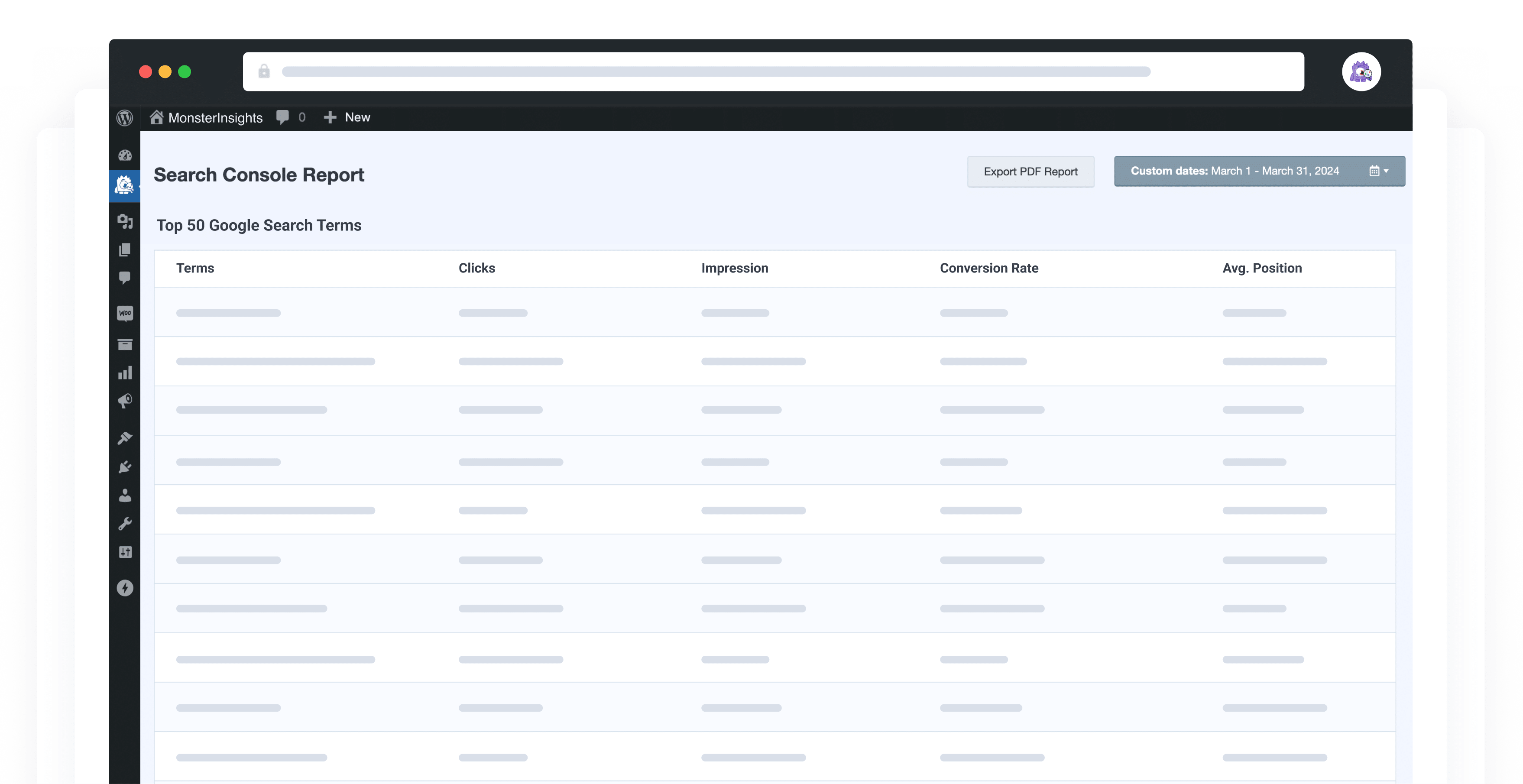This screenshot has height=784, width=1523.
Task: Open the Appearance paintbrush icon
Action: [x=125, y=438]
